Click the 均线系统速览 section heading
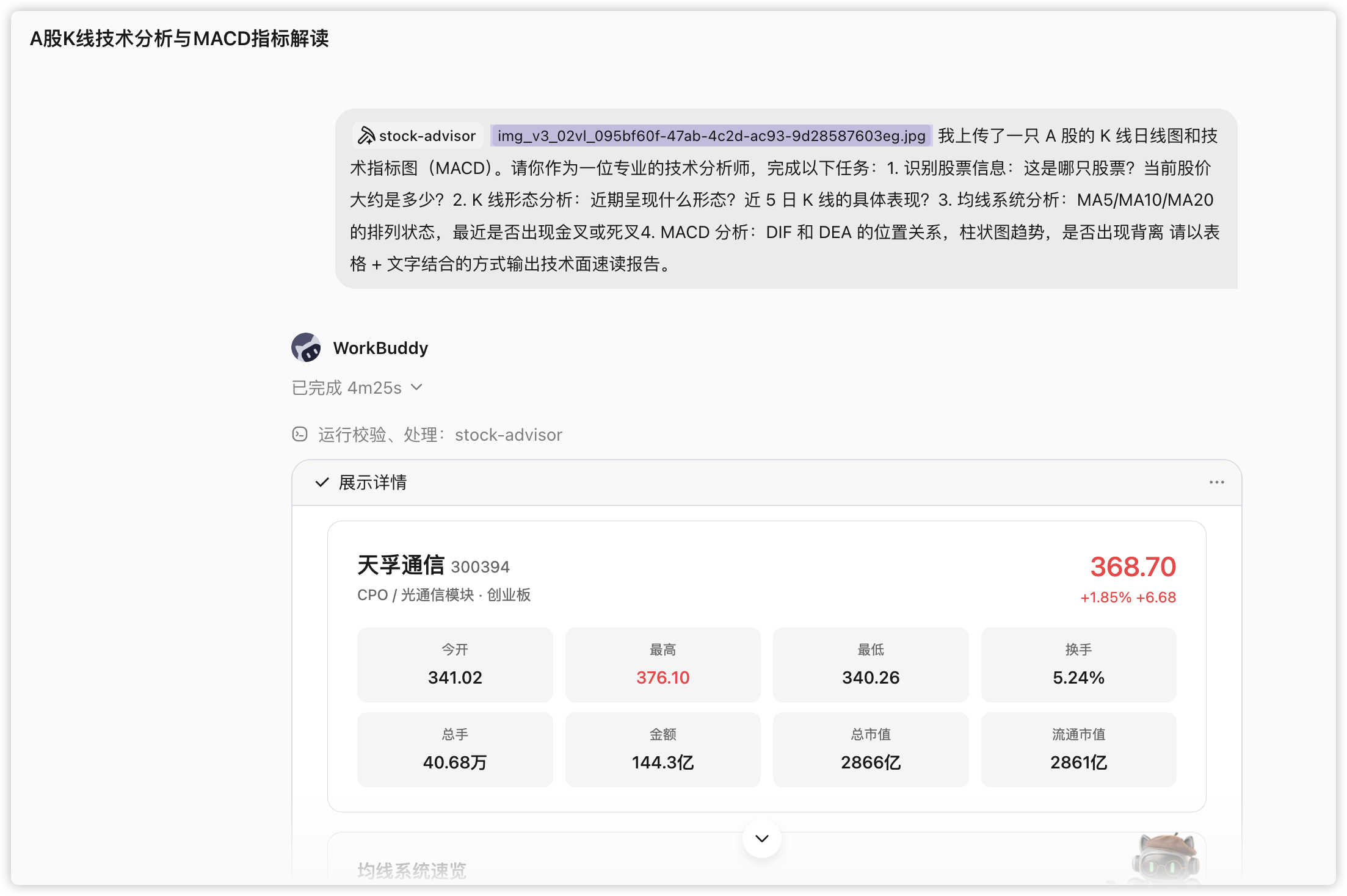The height and width of the screenshot is (896, 1347). click(412, 870)
